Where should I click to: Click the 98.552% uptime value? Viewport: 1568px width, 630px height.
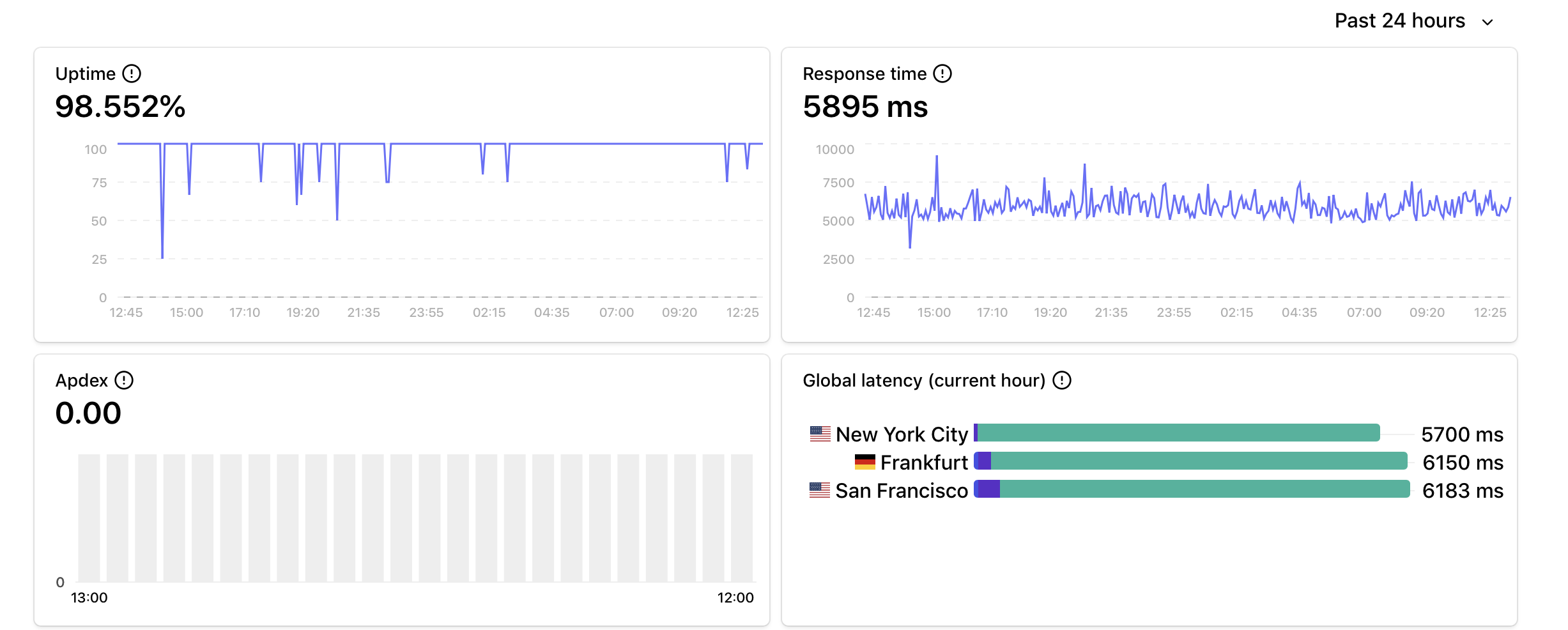pos(120,107)
